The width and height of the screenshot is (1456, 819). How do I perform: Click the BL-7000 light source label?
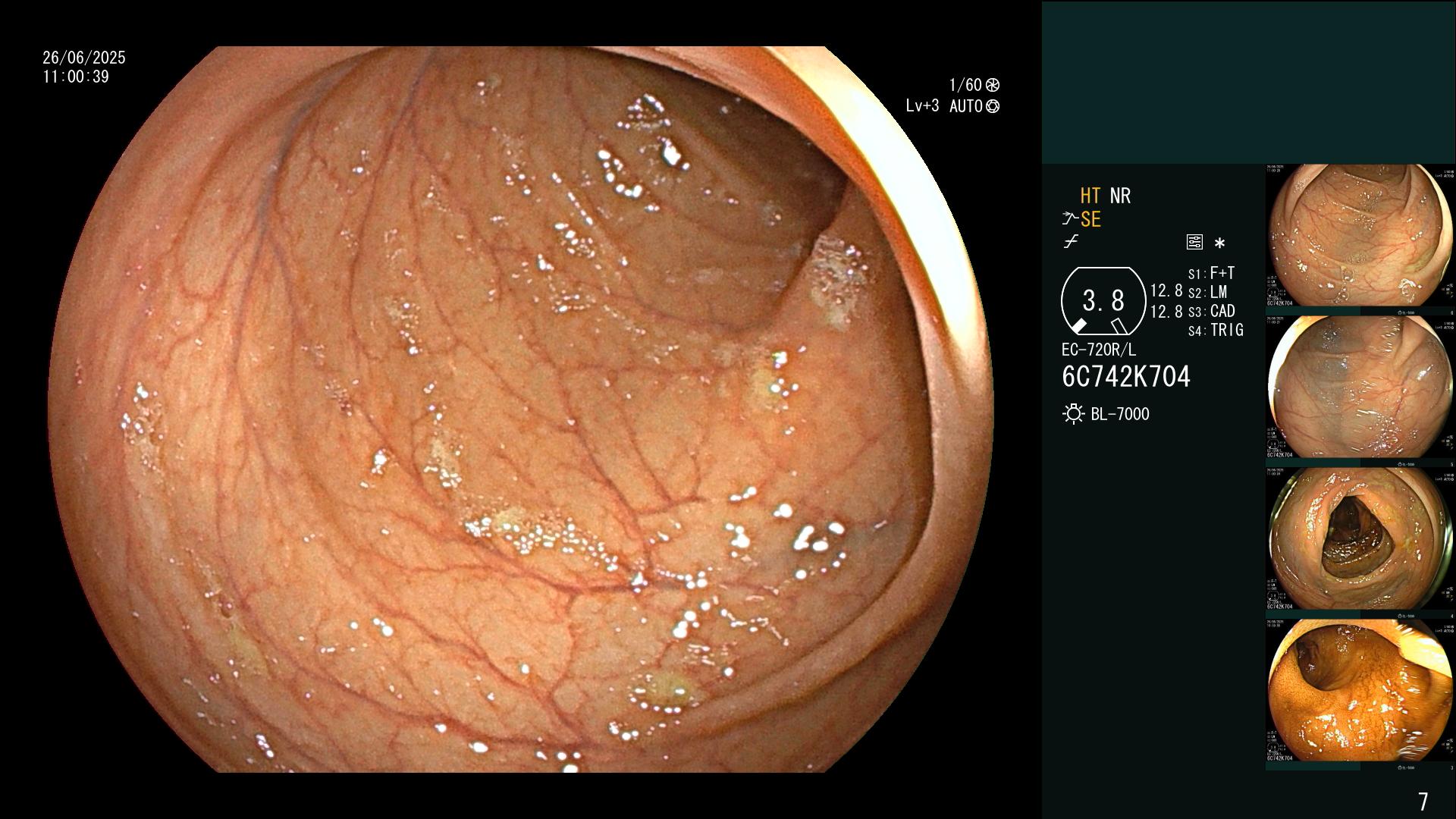[x=1120, y=414]
